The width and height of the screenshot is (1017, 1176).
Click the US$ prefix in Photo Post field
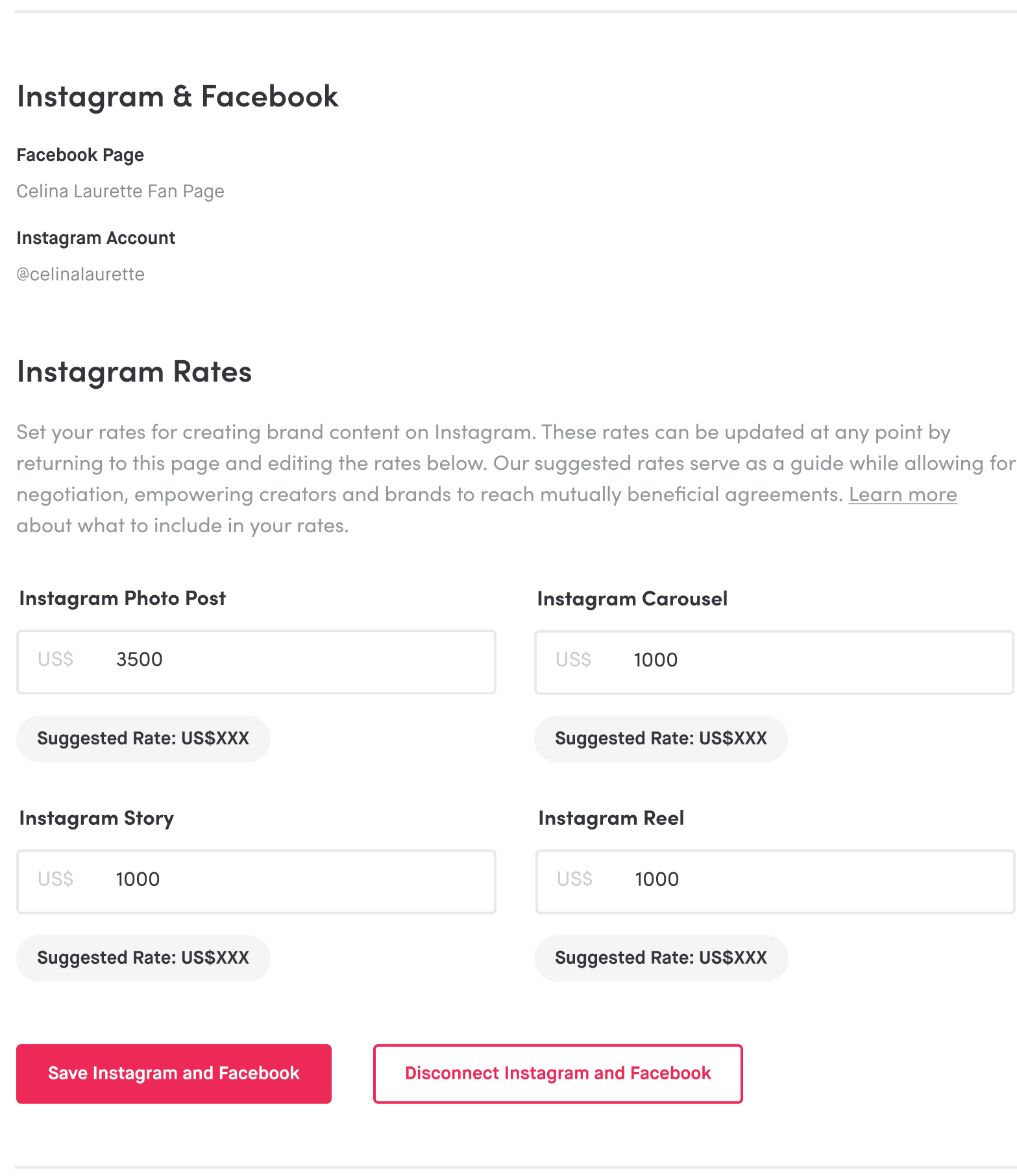[55, 660]
